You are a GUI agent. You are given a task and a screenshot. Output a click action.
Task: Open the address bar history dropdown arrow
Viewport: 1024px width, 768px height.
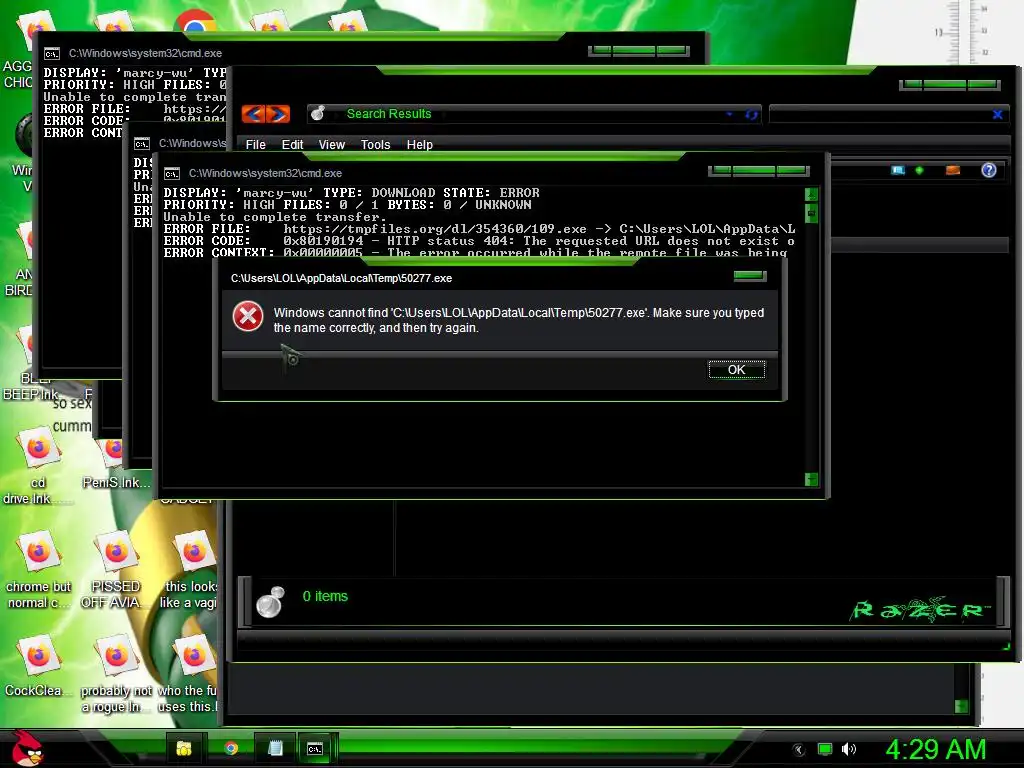pos(729,114)
